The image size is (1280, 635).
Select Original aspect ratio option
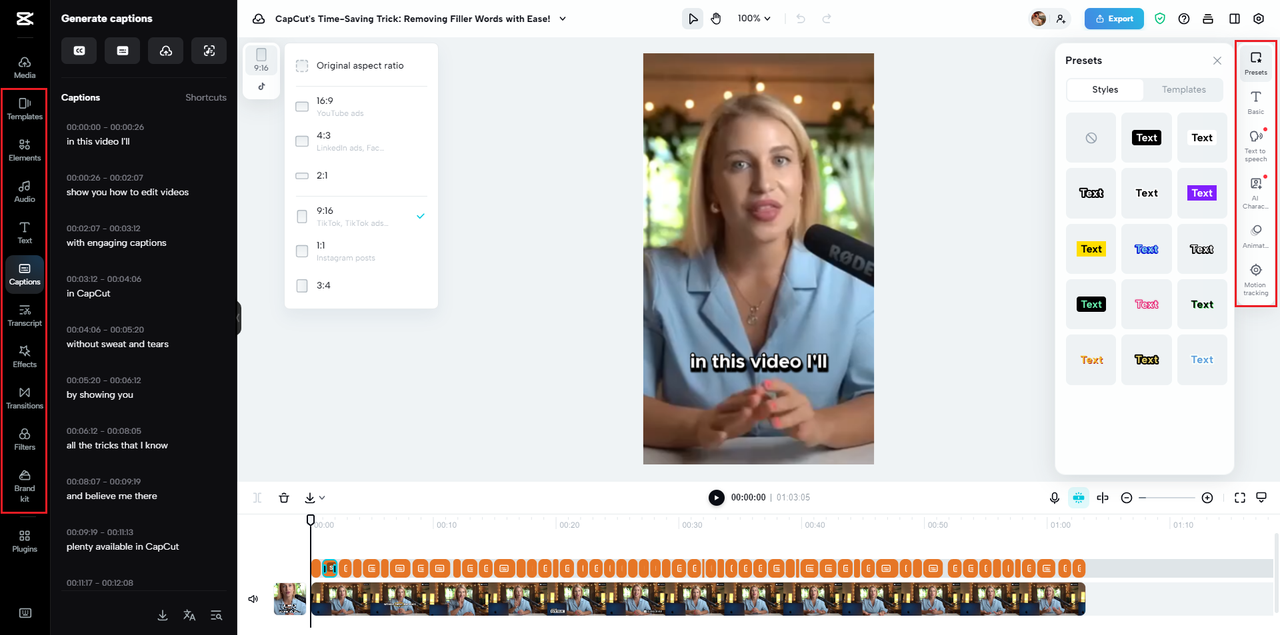point(361,66)
